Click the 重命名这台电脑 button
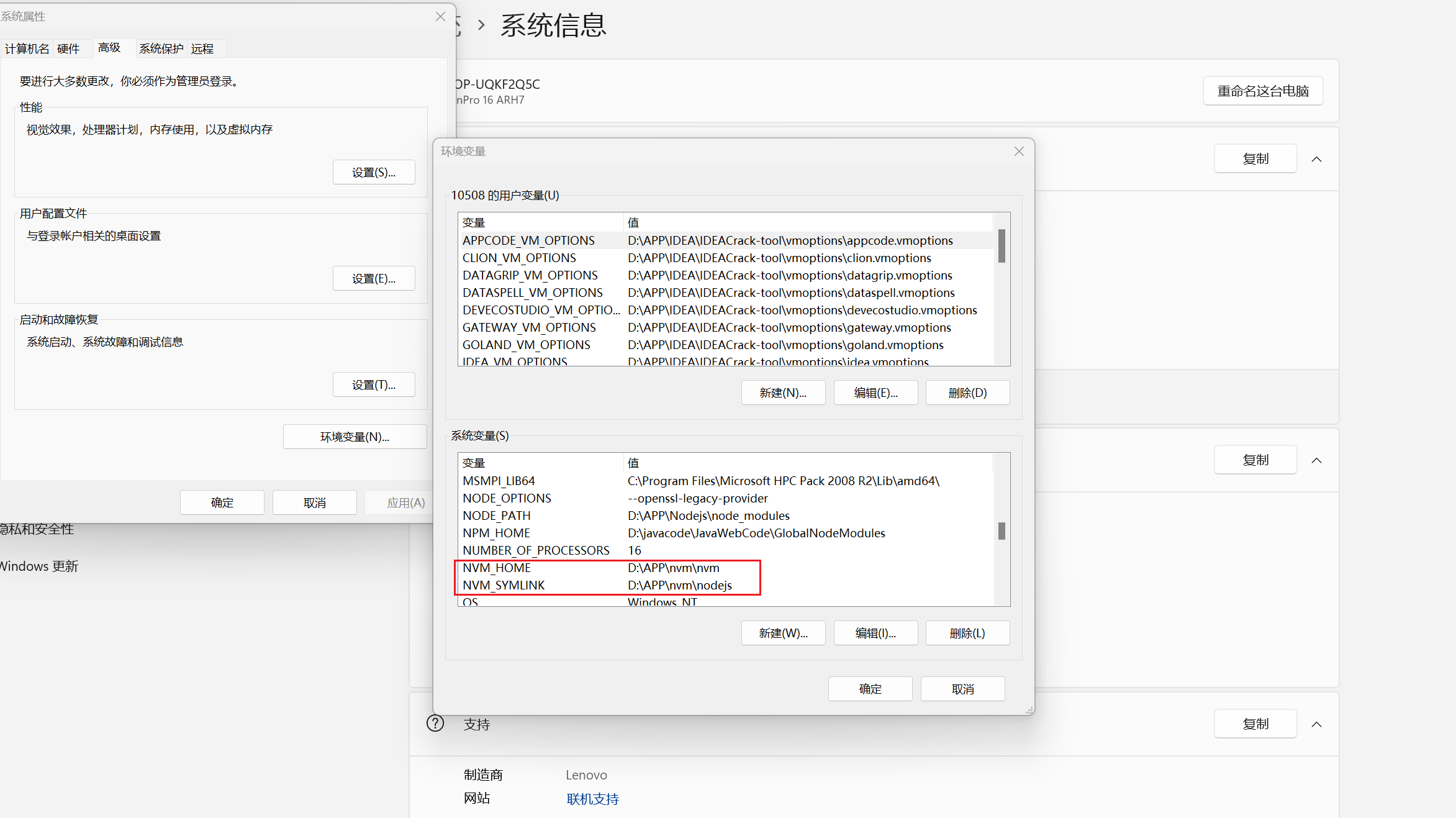The width and height of the screenshot is (1456, 818). (x=1262, y=91)
